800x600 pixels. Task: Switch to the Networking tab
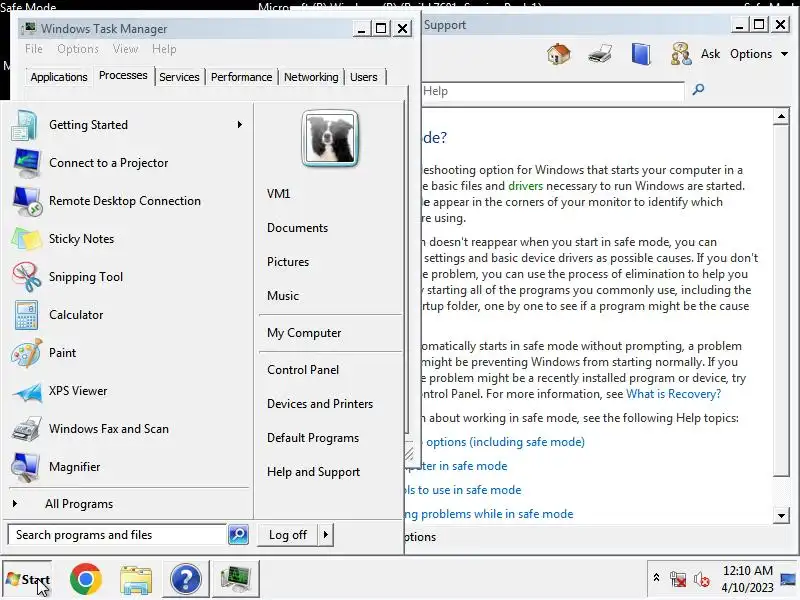click(311, 77)
